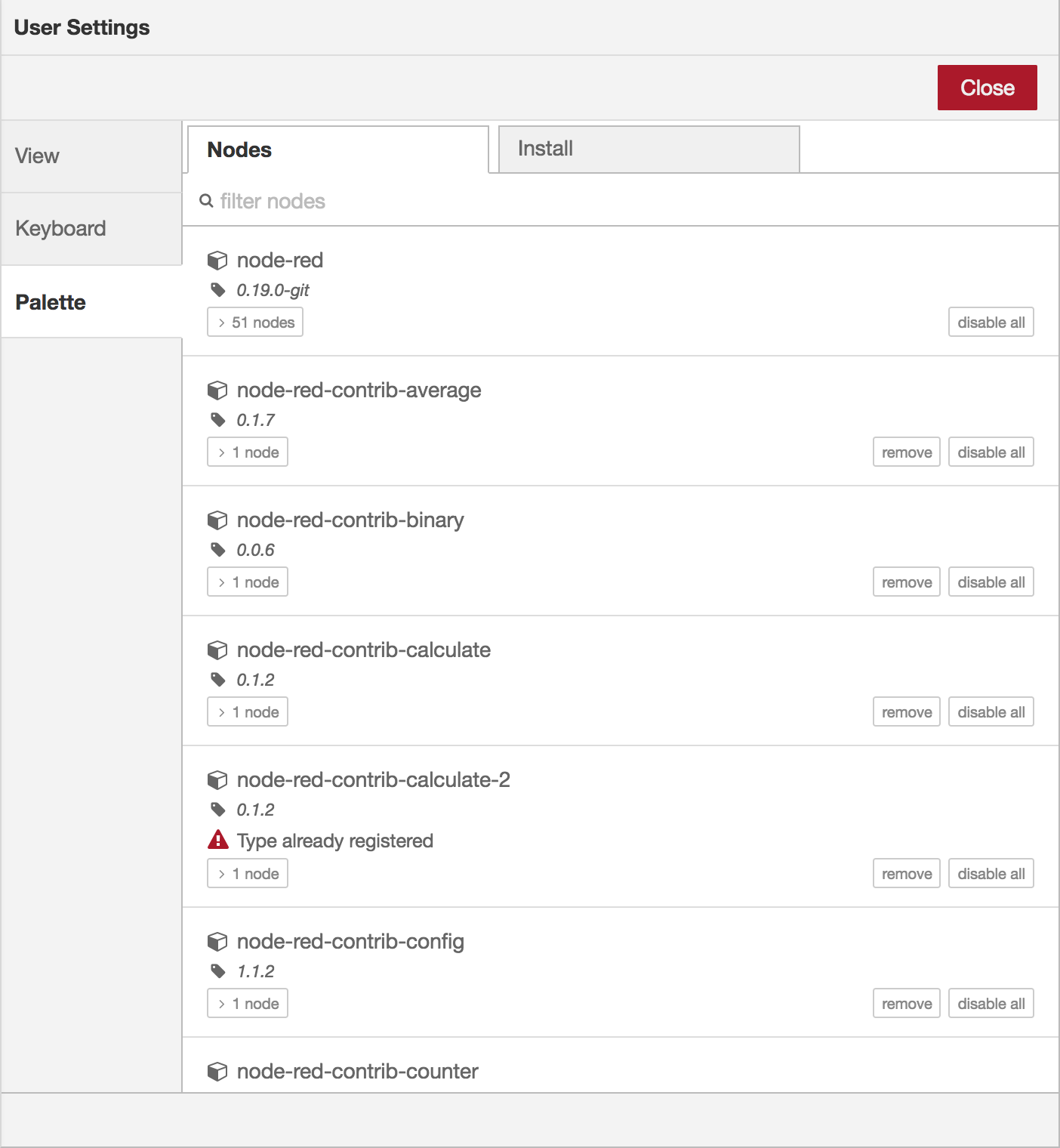Click the search magnifier in filter nodes field
1060x1148 pixels.
click(x=206, y=200)
